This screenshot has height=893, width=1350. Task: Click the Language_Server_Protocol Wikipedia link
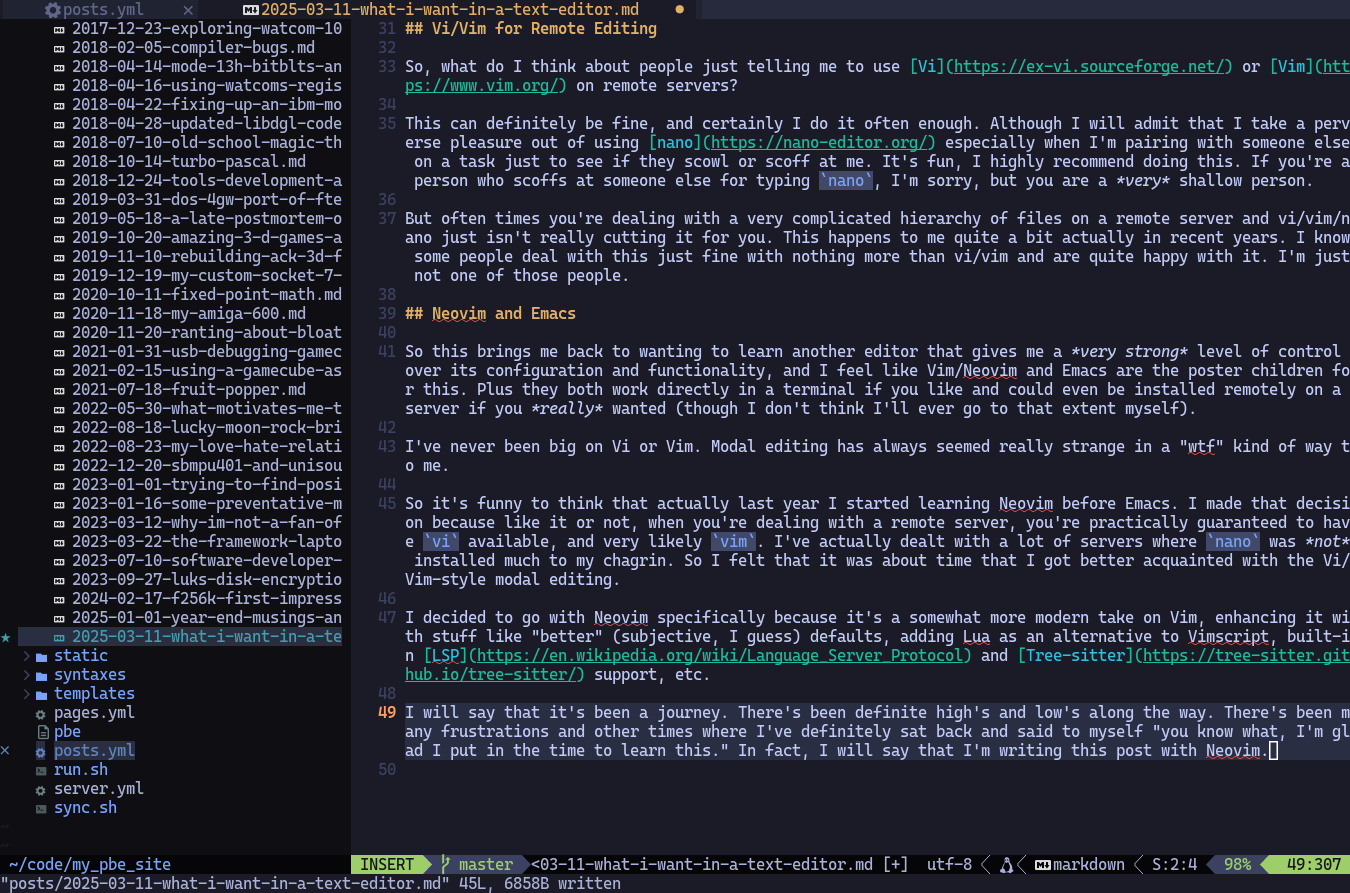(720, 656)
